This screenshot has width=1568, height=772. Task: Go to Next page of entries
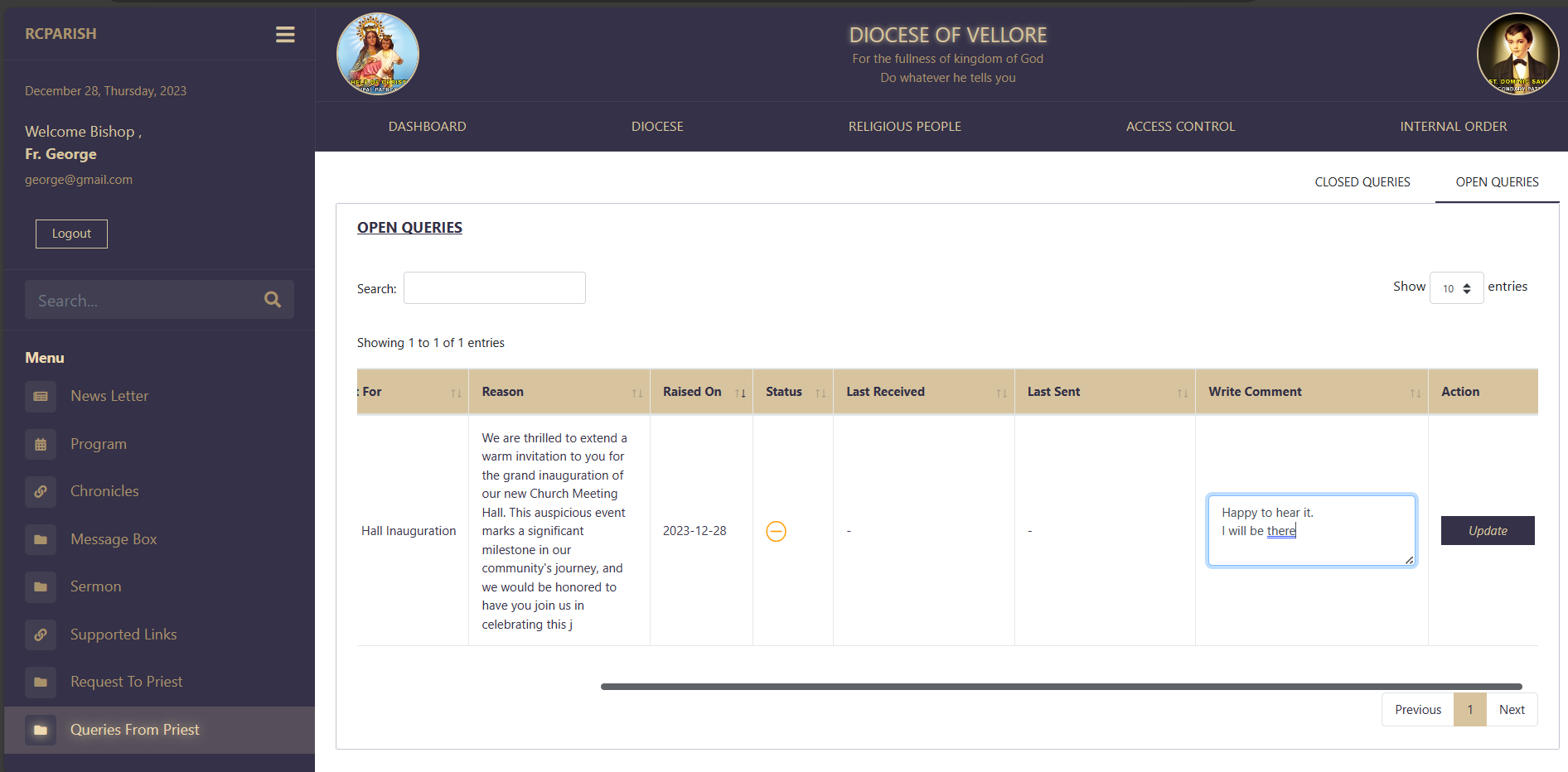click(1512, 710)
